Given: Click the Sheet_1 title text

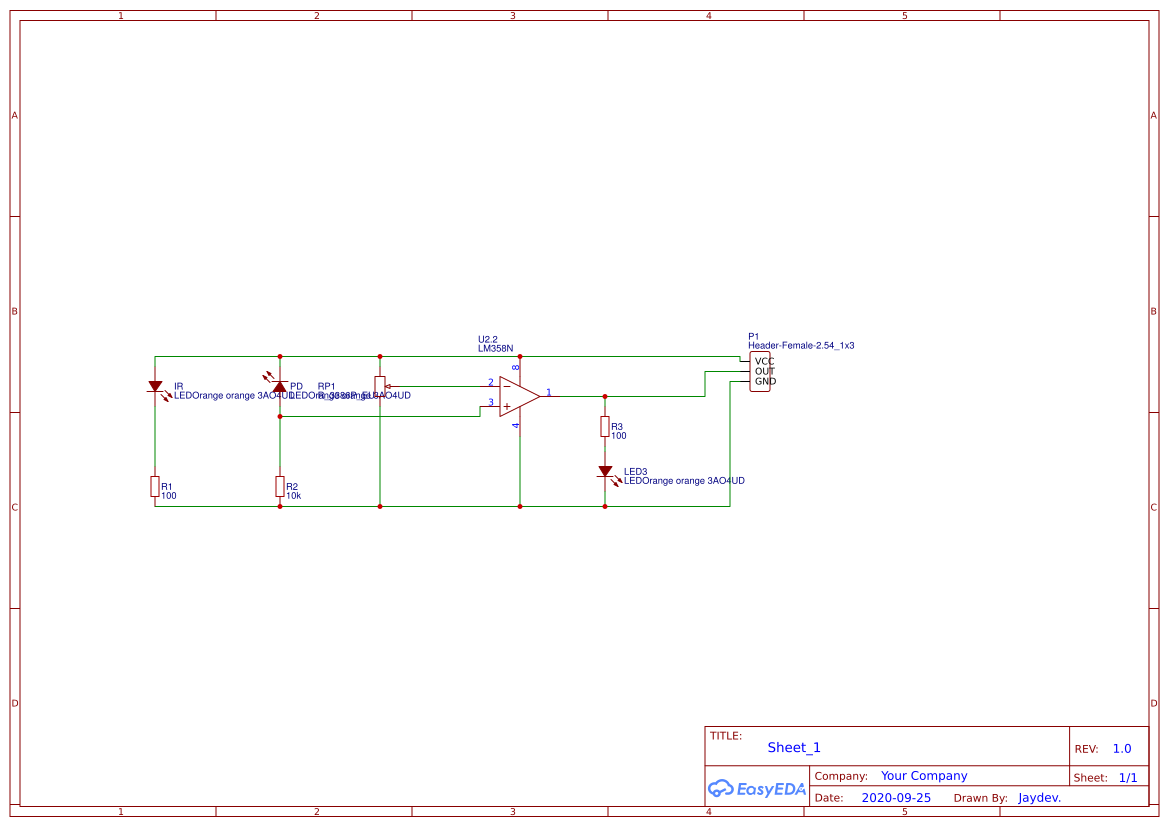Looking at the screenshot, I should click(x=793, y=747).
